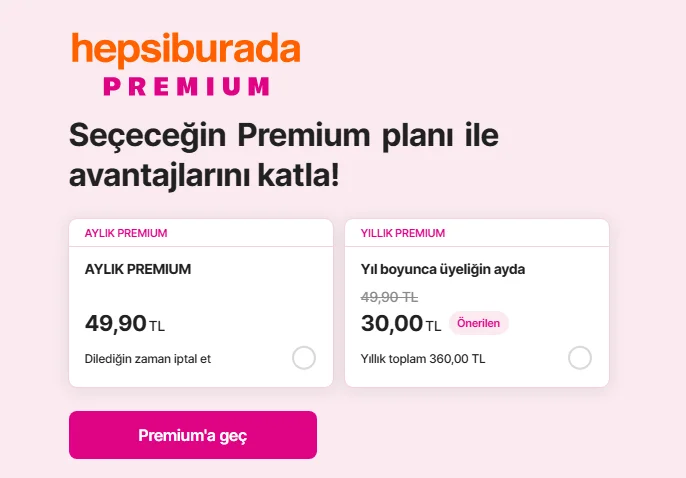Click the pink YILLIK PREMIUM card header
686x478 pixels.
pos(403,233)
